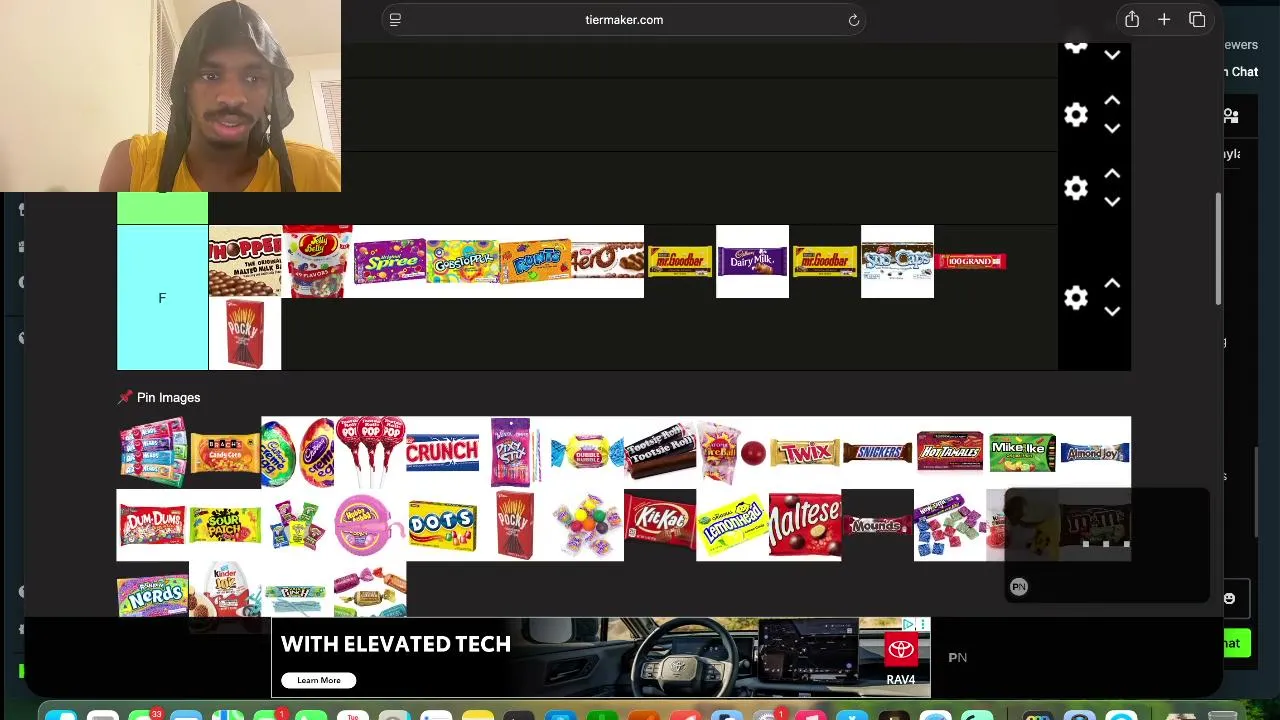This screenshot has width=1280, height=720.
Task: Select the Pocky box in the F tier
Action: click(245, 334)
